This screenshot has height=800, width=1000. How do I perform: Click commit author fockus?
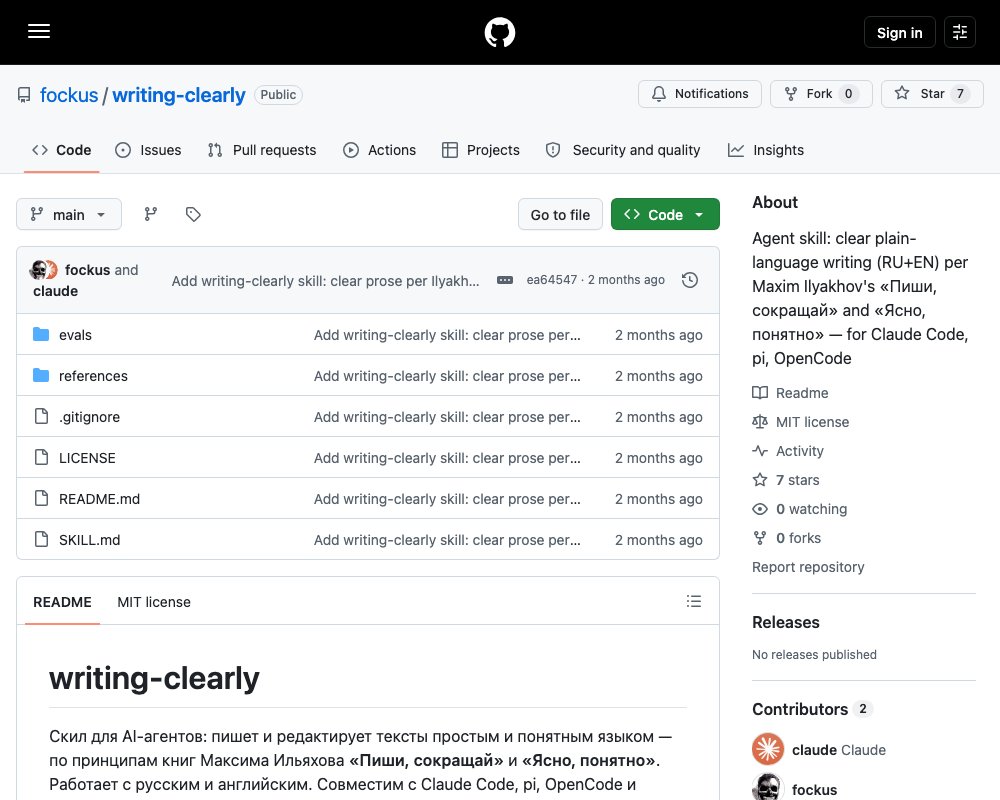[87, 270]
